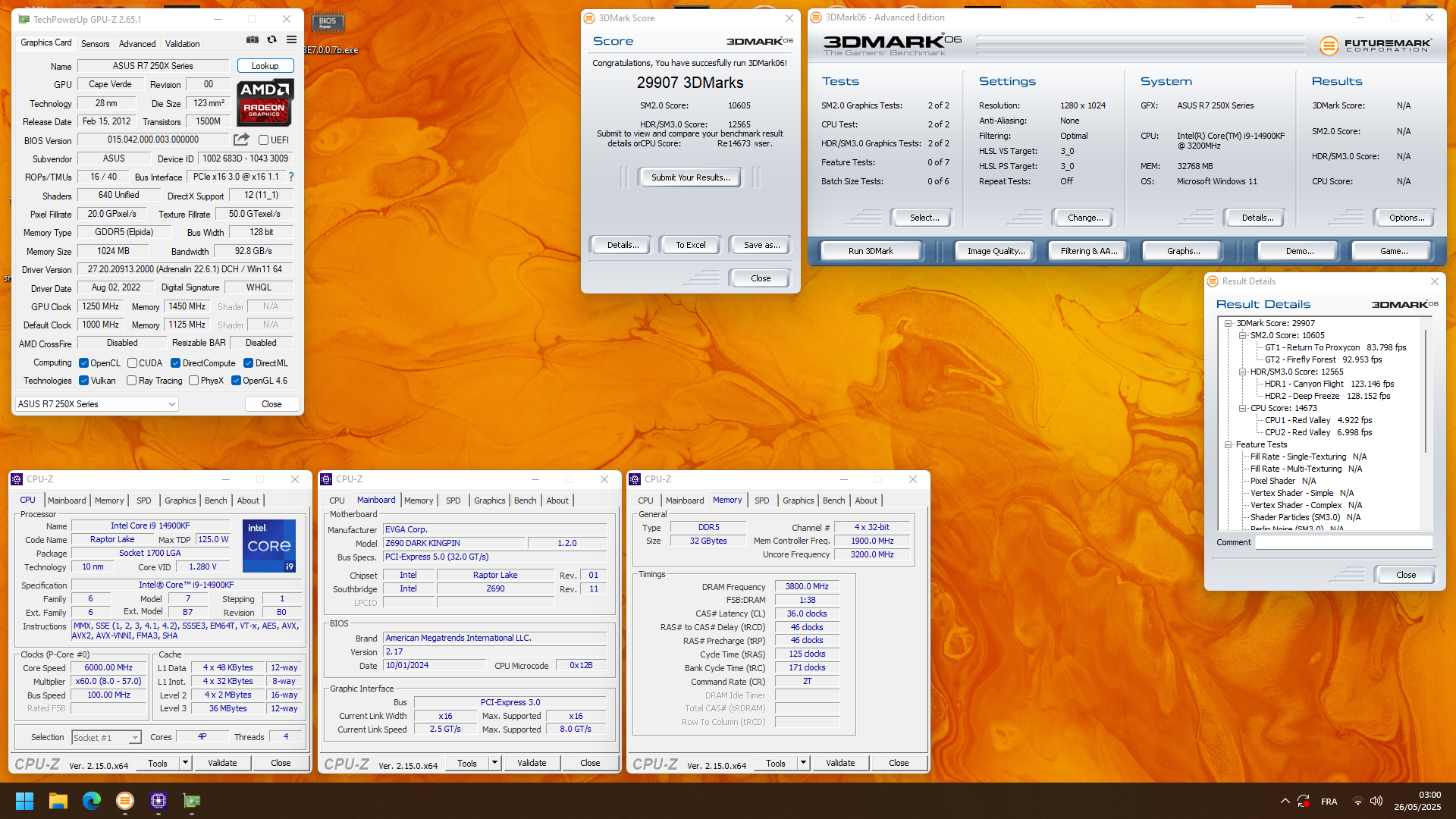This screenshot has width=1456, height=819.
Task: Collapse the SM2.0 Score: 10605 node
Action: point(1242,335)
